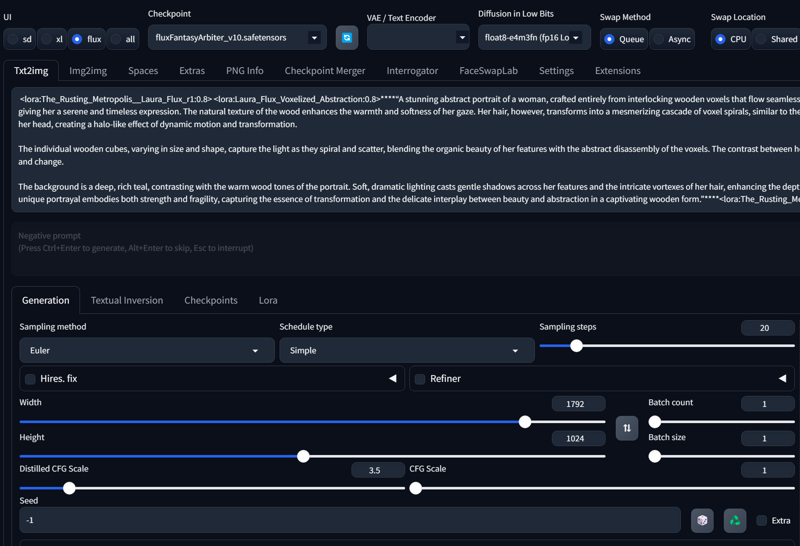
Task: Open the Diffusion in Low Bits dropdown
Action: pos(533,38)
